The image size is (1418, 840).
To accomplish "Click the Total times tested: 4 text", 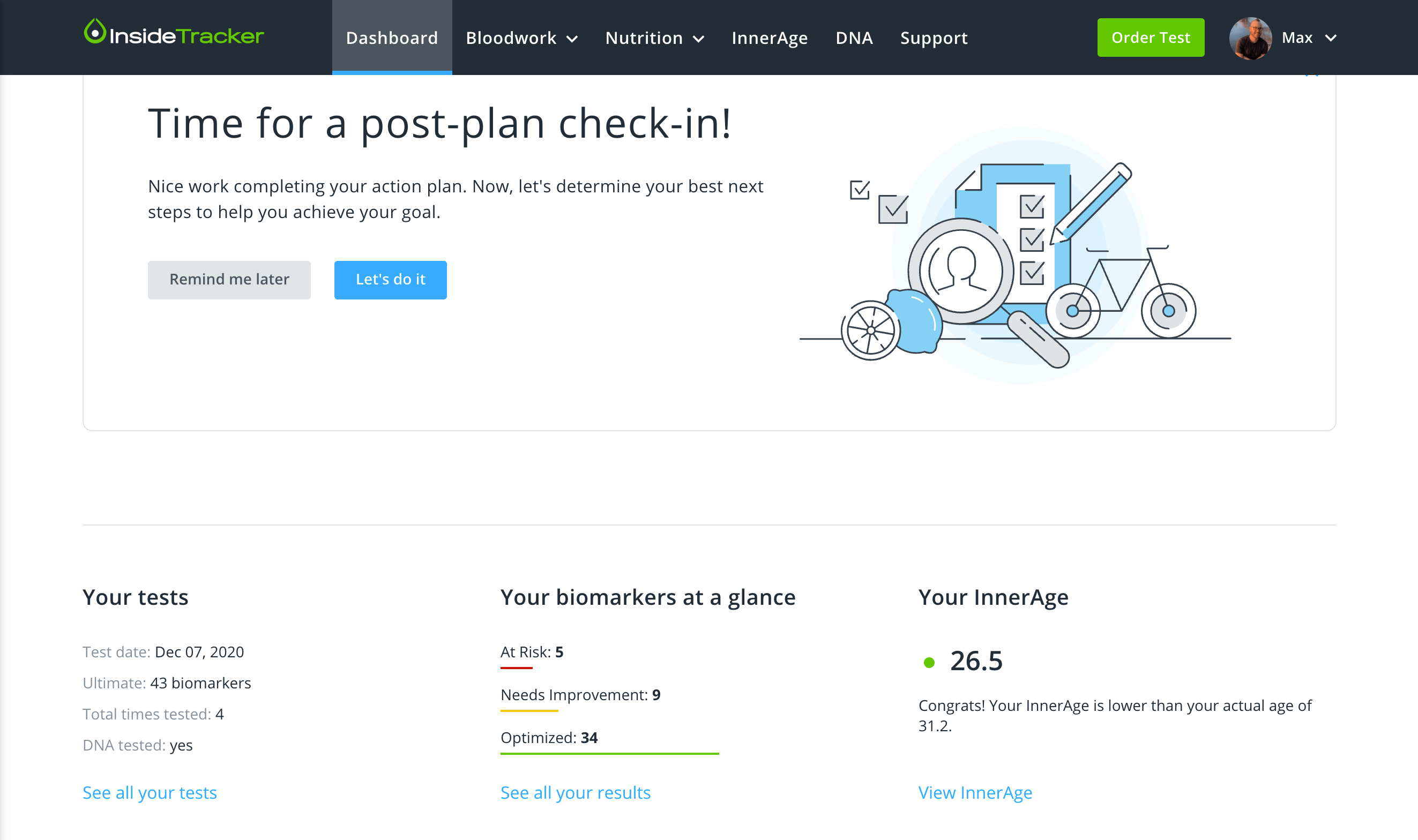I will pyautogui.click(x=153, y=714).
